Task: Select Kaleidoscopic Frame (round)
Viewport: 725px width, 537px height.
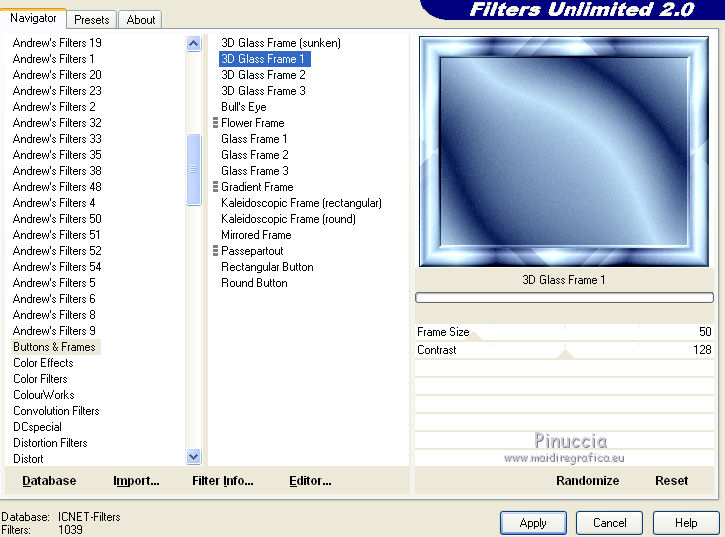Action: [x=288, y=219]
